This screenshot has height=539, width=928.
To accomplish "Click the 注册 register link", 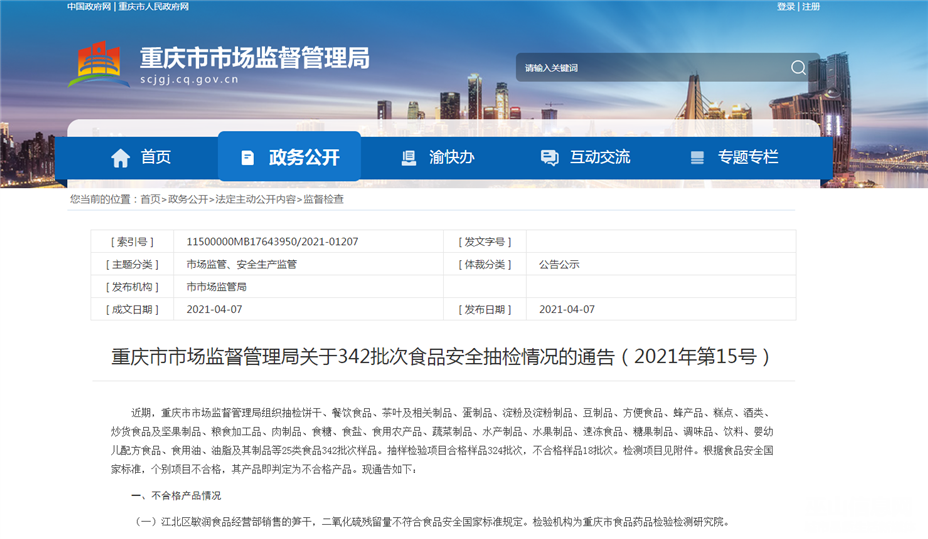I will 811,7.
